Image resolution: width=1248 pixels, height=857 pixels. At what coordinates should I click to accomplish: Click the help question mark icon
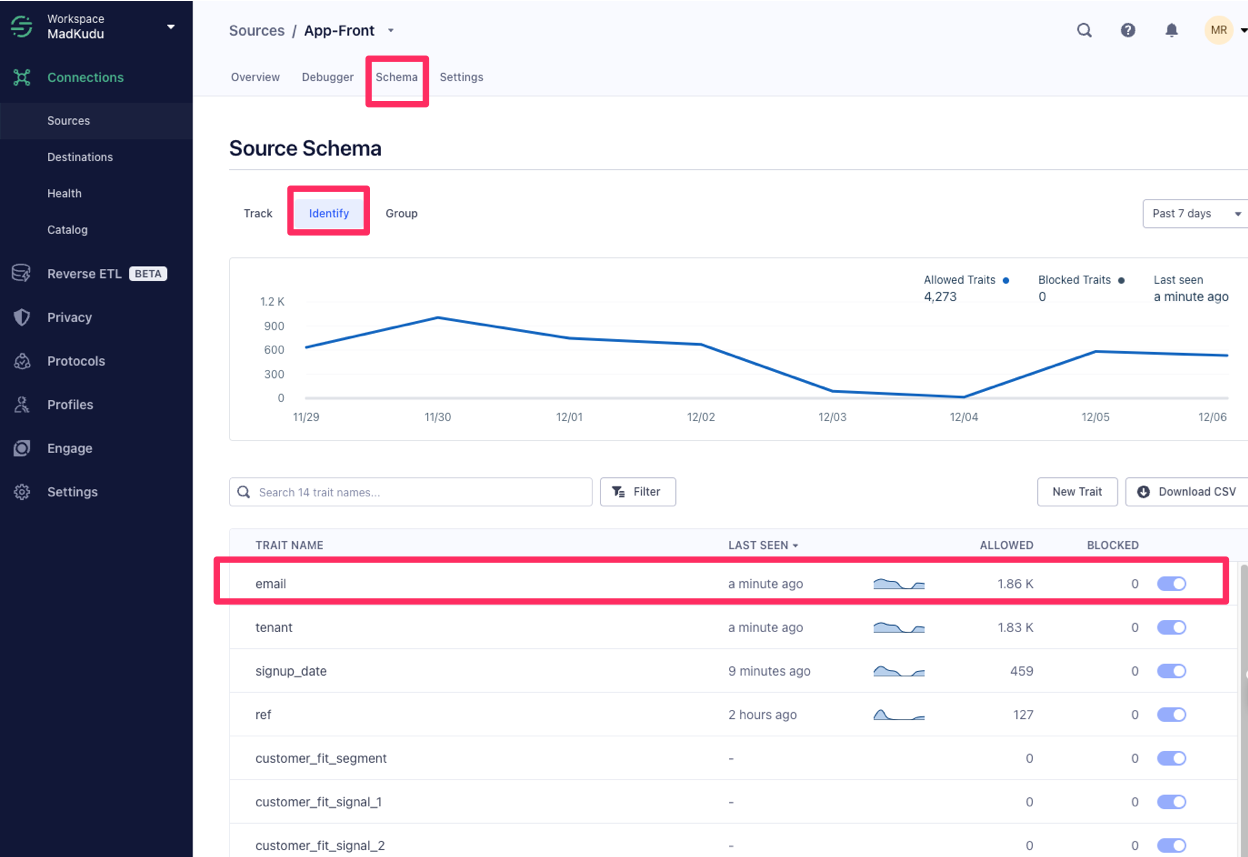click(x=1128, y=30)
